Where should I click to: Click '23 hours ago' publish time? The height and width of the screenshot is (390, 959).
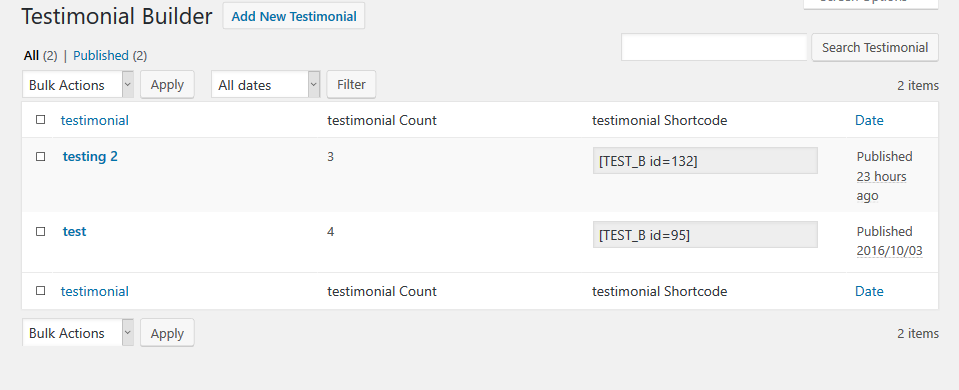(x=881, y=186)
